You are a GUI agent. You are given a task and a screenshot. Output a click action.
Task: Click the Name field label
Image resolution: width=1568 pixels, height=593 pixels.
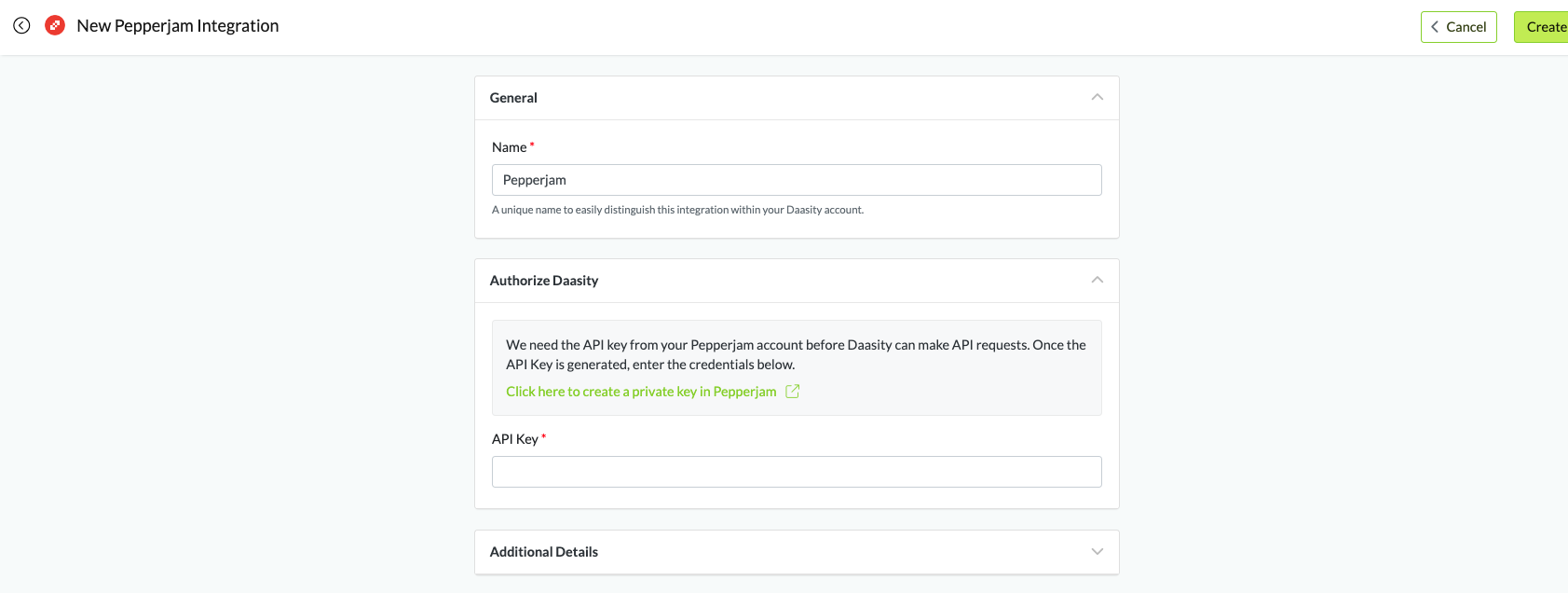coord(510,147)
